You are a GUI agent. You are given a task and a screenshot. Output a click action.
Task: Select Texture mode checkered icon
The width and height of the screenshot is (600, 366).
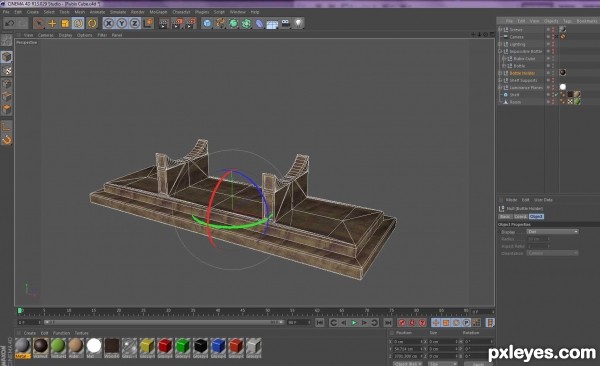pyautogui.click(x=7, y=70)
